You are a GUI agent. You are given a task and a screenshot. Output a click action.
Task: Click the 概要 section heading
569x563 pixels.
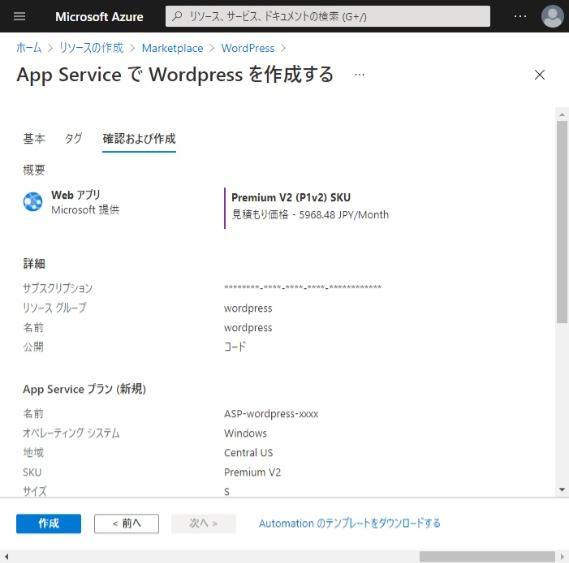pyautogui.click(x=34, y=170)
